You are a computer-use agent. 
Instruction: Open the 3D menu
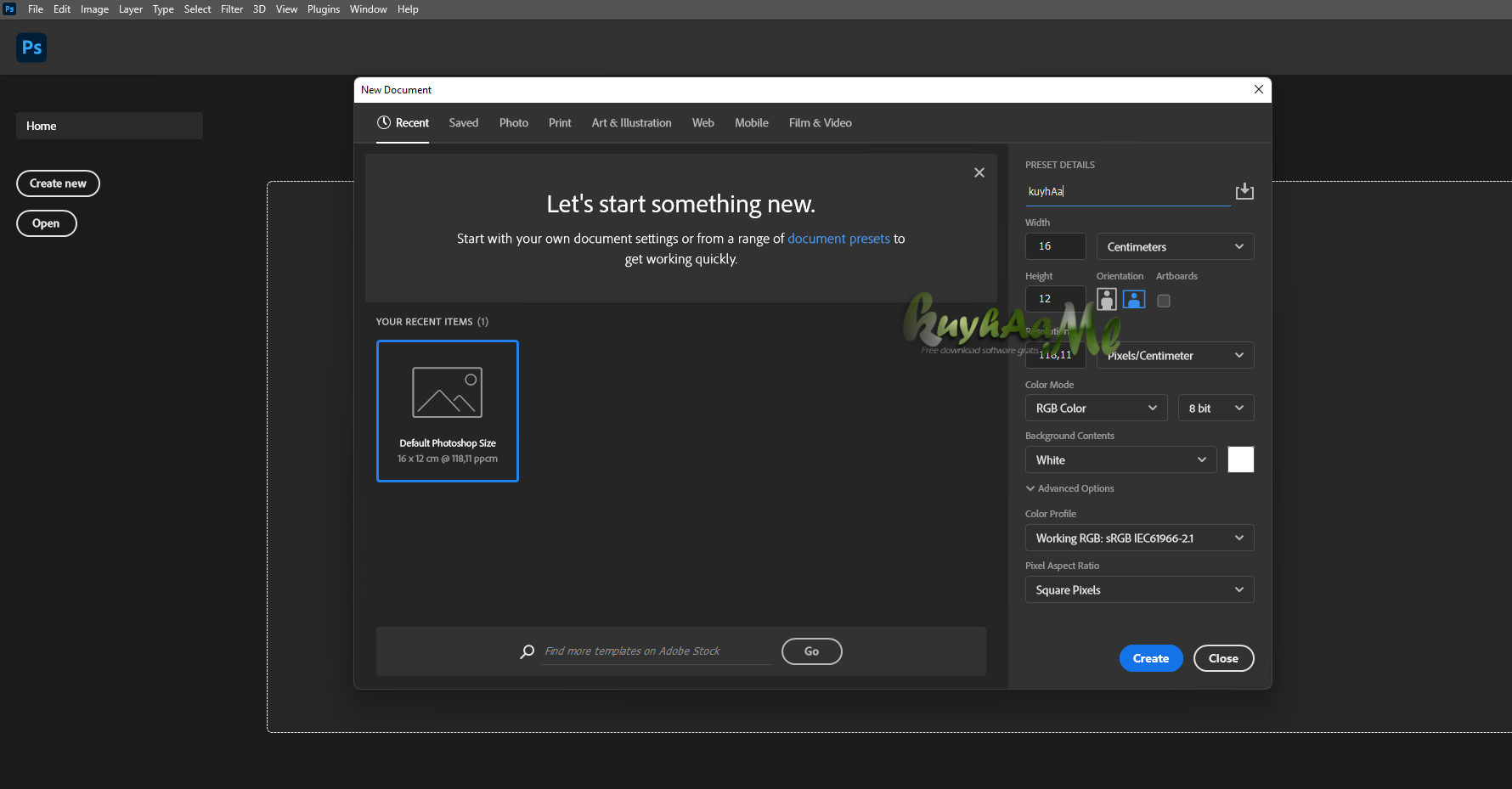259,9
